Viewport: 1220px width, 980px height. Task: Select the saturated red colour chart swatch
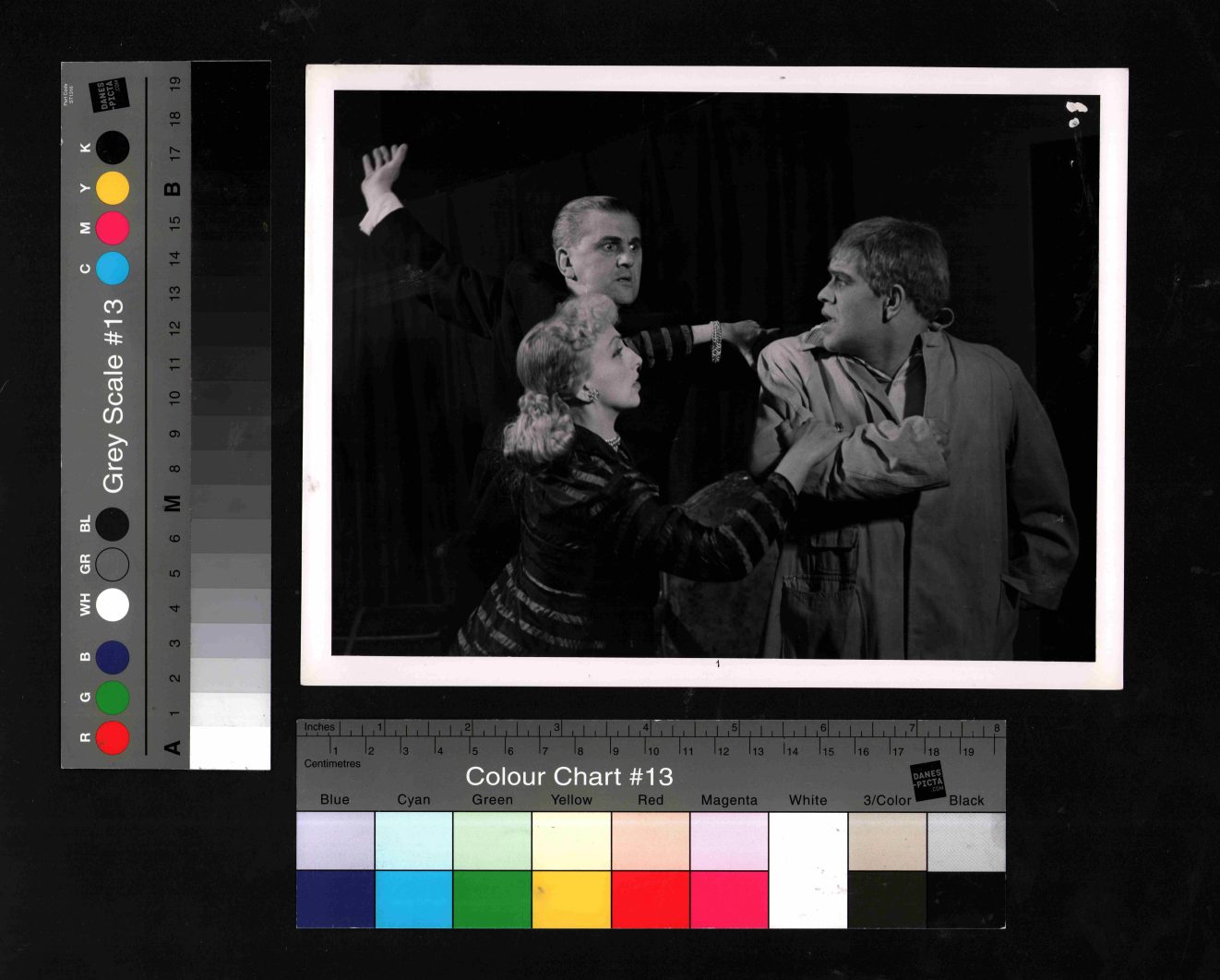pos(651,900)
